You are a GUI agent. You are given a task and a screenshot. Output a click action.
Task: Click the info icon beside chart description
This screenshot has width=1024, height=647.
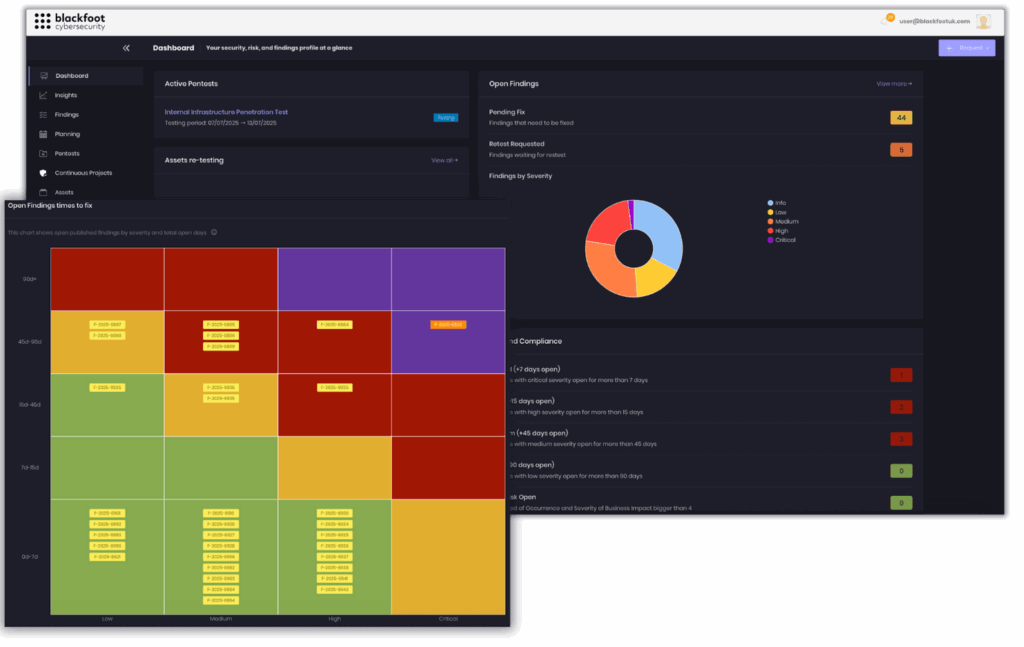click(214, 233)
